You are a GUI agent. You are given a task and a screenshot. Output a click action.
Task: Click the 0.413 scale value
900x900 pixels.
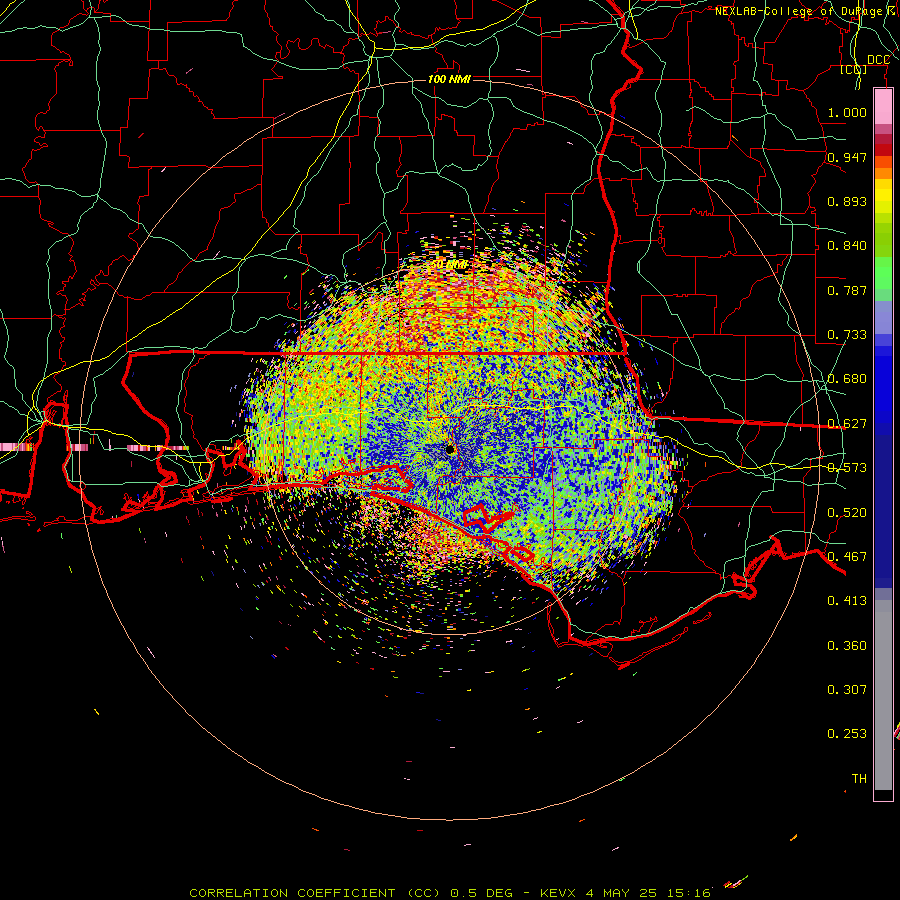[847, 600]
